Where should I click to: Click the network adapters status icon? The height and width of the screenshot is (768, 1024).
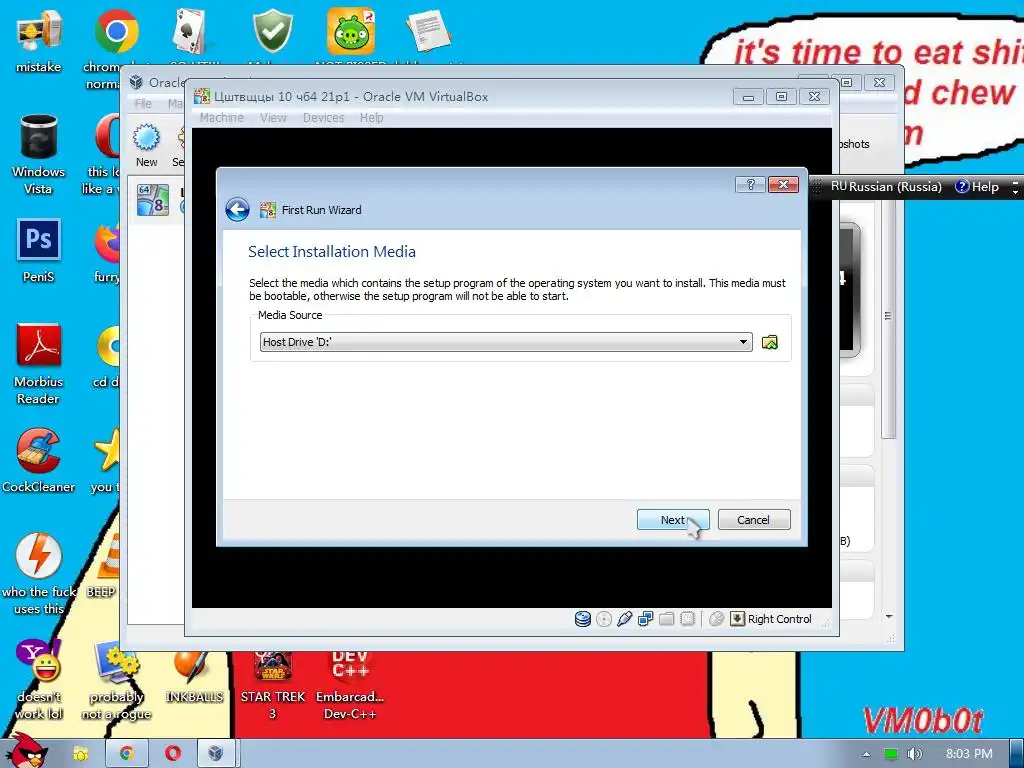tap(646, 619)
